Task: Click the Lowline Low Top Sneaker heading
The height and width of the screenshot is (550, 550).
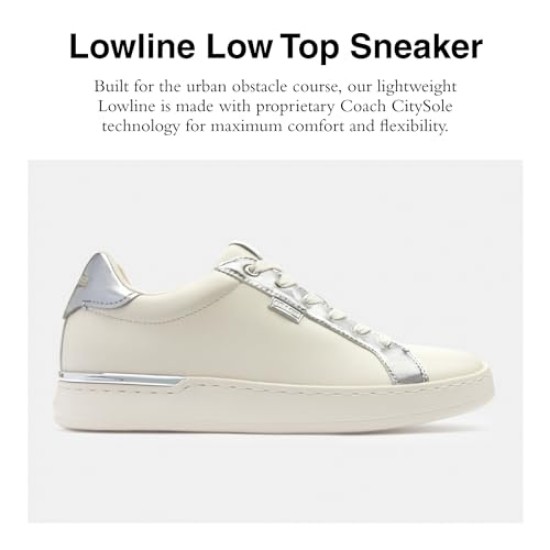Action: [x=276, y=46]
